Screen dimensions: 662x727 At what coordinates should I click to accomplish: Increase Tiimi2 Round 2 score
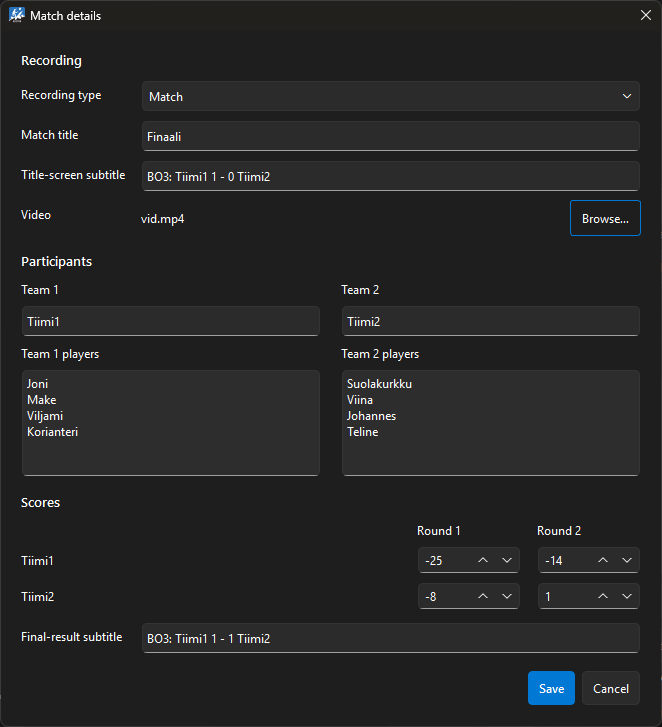[603, 596]
